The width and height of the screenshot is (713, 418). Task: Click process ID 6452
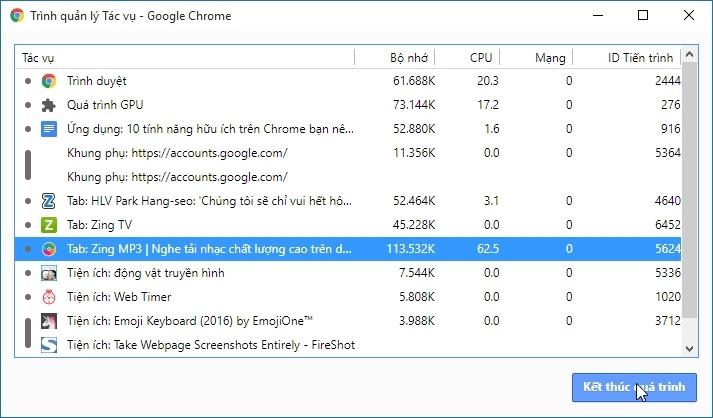pos(668,225)
